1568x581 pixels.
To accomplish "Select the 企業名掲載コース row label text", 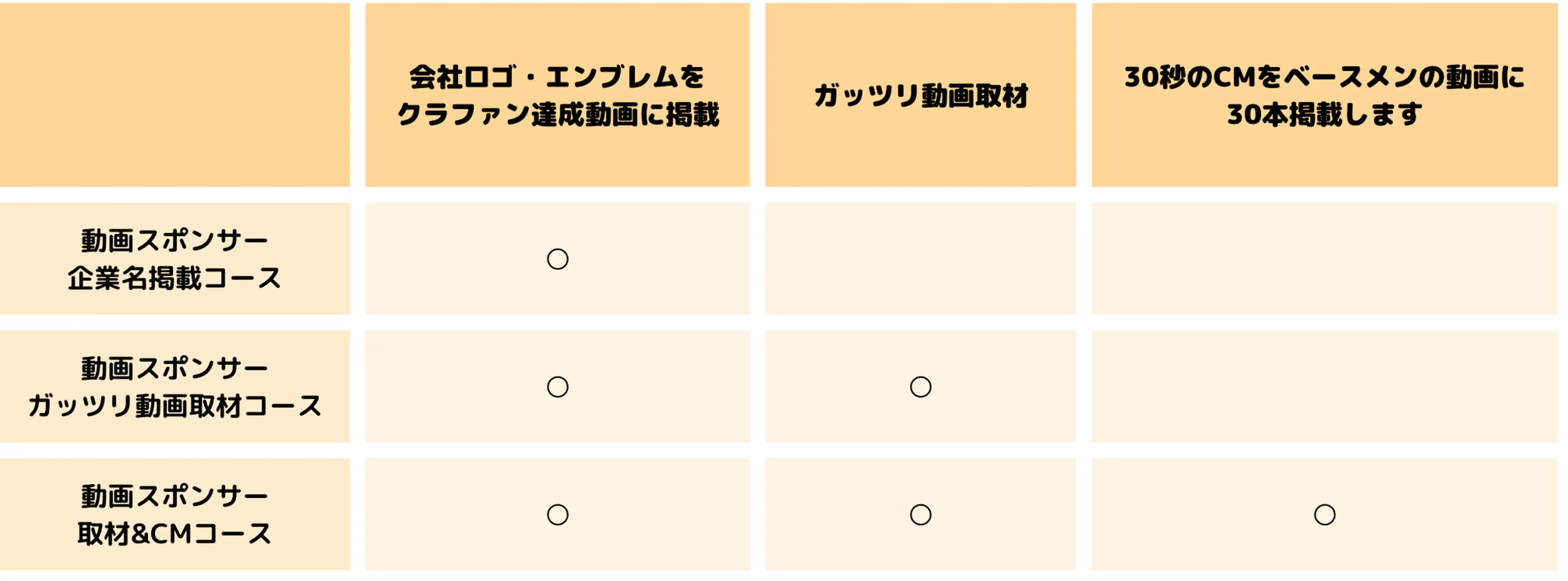I will (x=175, y=278).
